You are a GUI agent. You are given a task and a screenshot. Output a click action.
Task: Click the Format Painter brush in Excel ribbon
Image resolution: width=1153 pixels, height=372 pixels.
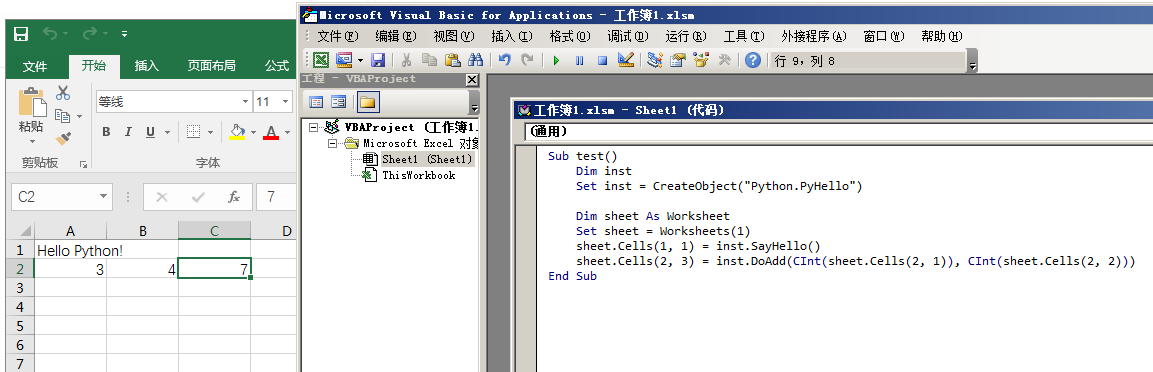[63, 137]
